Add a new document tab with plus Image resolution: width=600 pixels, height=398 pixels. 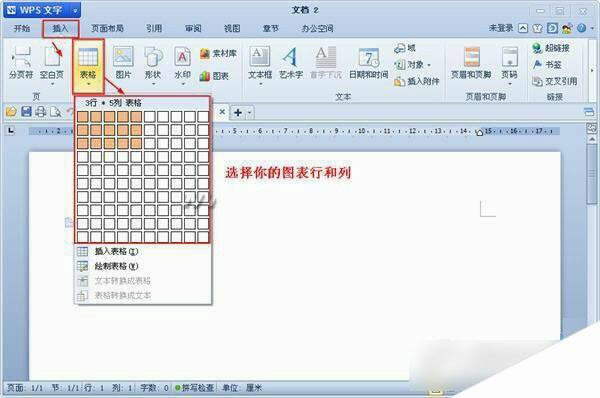(238, 113)
